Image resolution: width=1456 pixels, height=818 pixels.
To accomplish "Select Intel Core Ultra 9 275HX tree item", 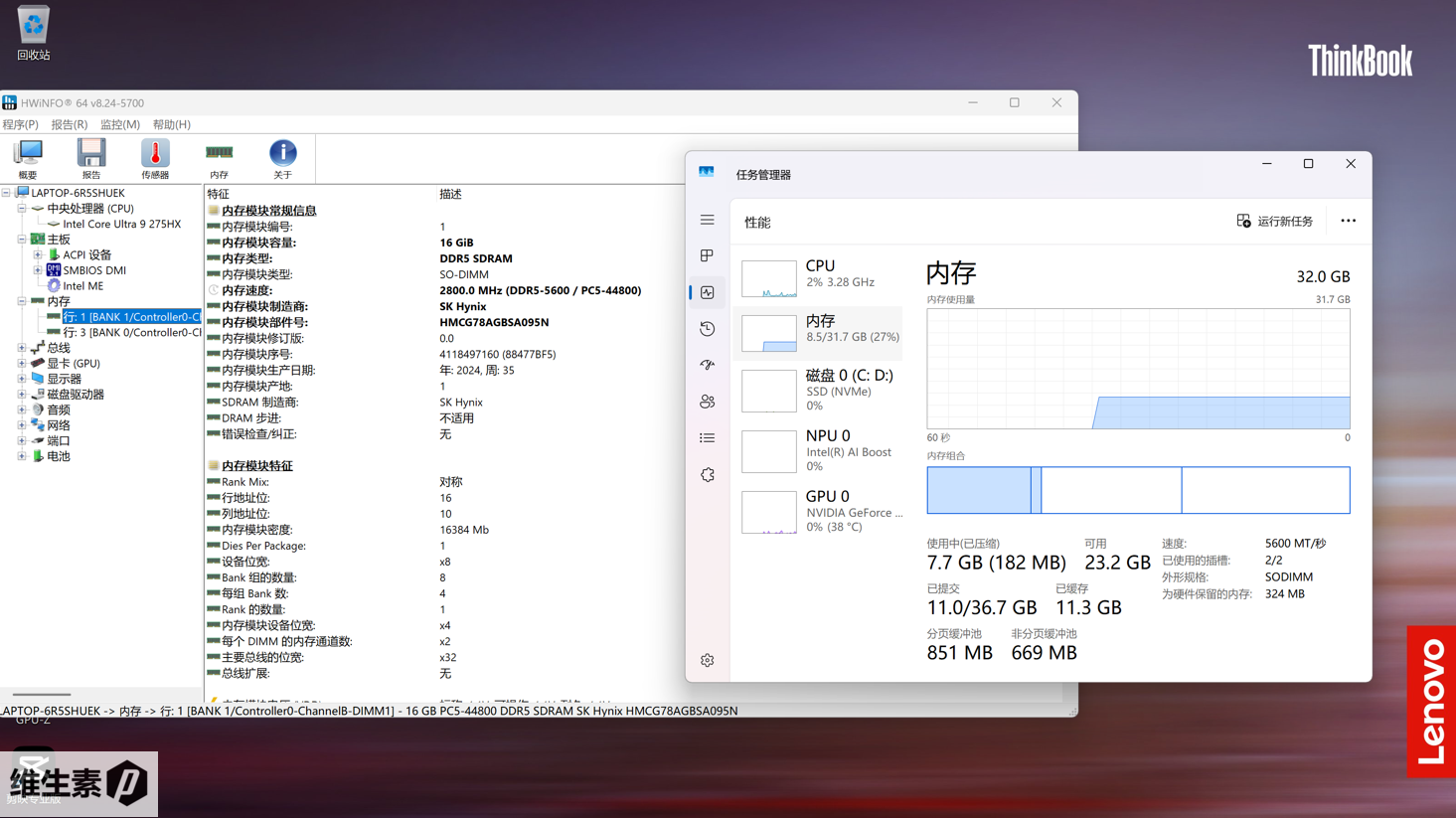I will pos(121,224).
